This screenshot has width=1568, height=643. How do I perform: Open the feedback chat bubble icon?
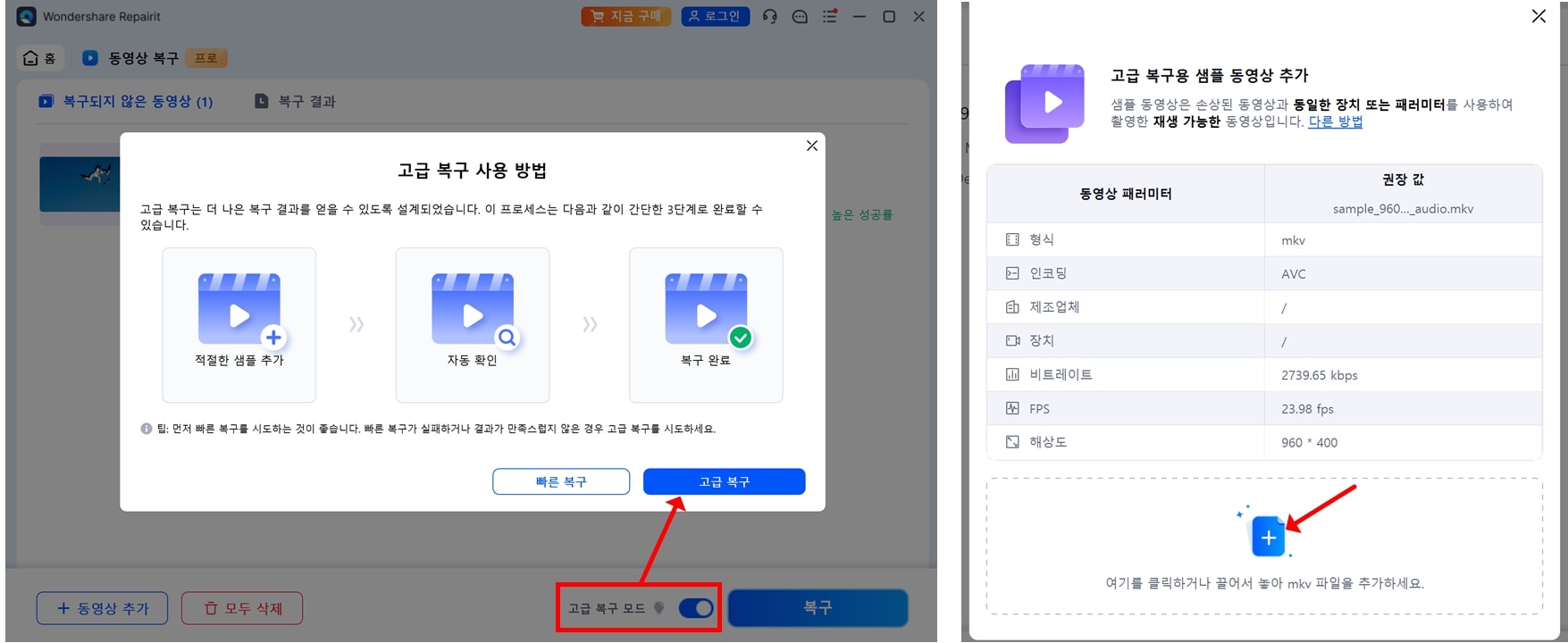coord(800,16)
